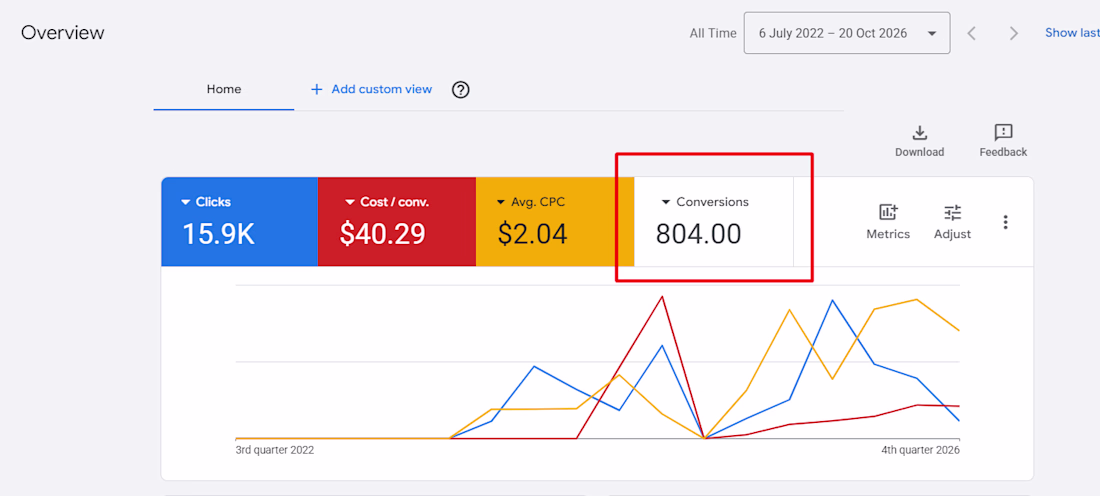
Task: Open the three-dot more options menu
Action: 1005,222
